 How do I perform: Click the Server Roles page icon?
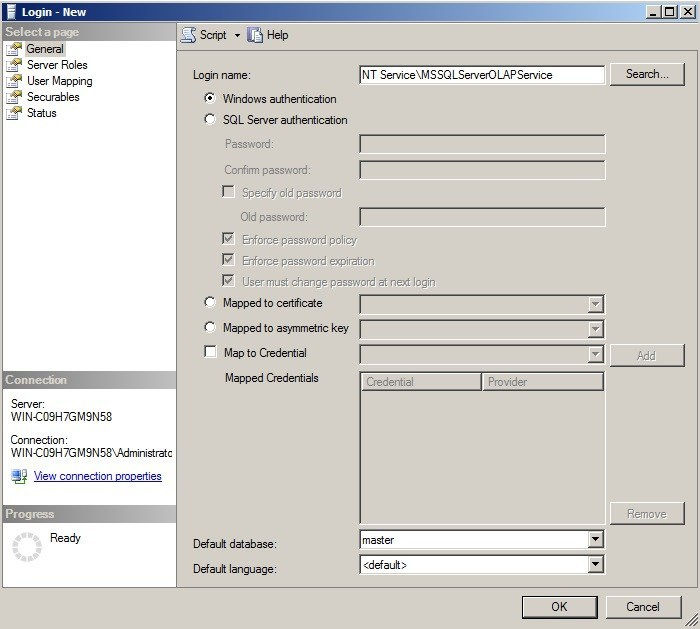[x=14, y=65]
